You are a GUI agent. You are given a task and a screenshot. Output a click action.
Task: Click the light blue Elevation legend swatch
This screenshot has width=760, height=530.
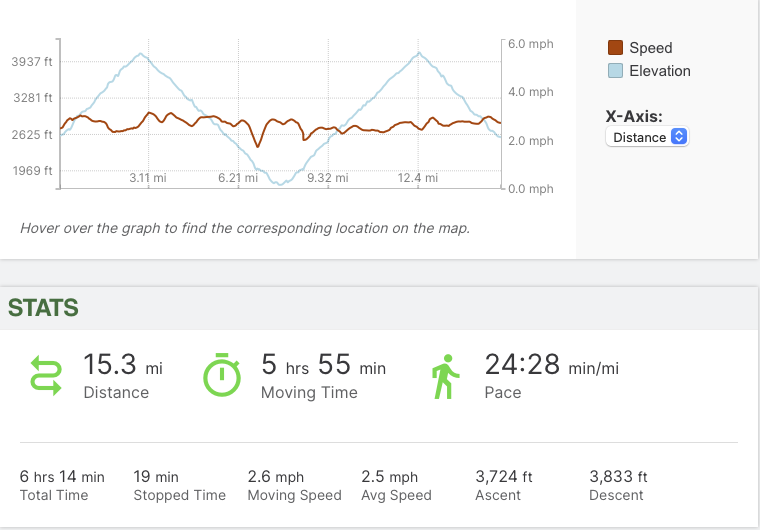[x=616, y=71]
